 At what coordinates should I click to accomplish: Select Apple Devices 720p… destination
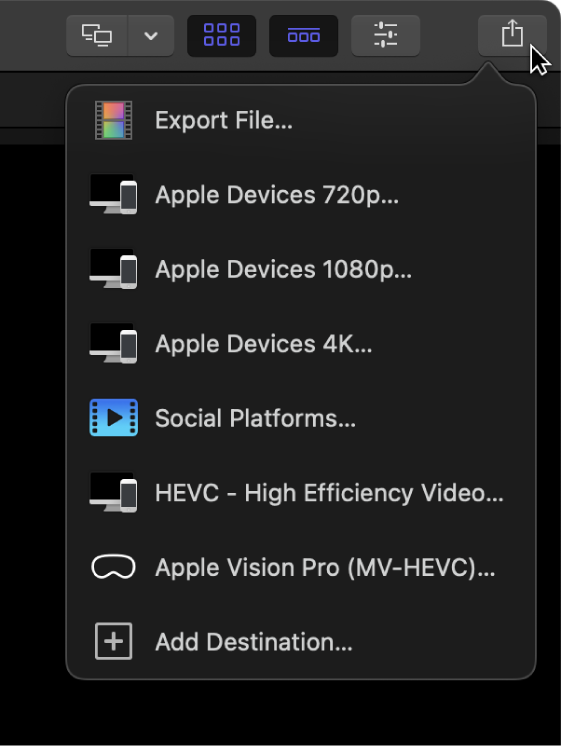[301, 195]
